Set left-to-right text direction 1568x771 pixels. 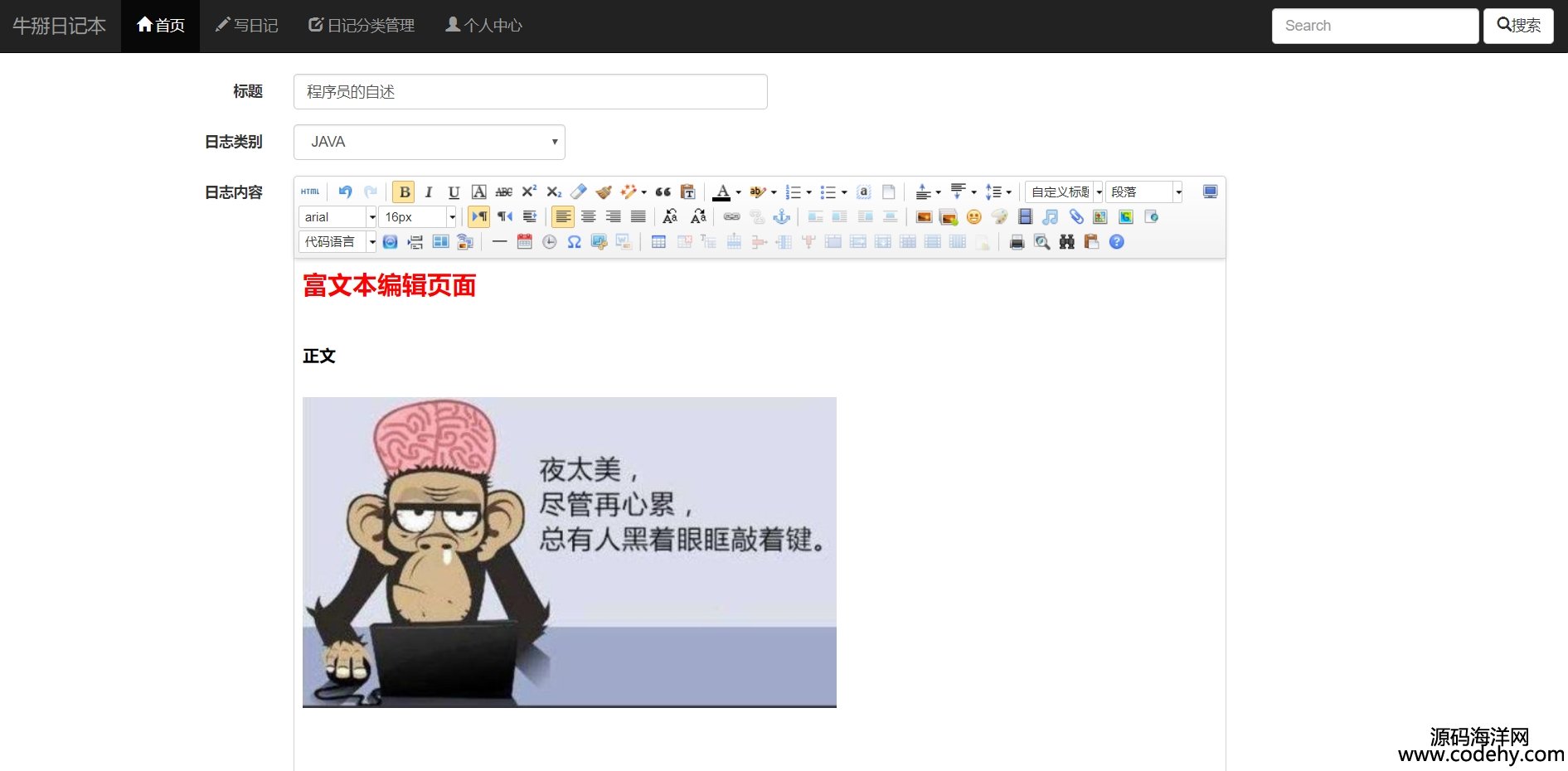click(x=479, y=217)
